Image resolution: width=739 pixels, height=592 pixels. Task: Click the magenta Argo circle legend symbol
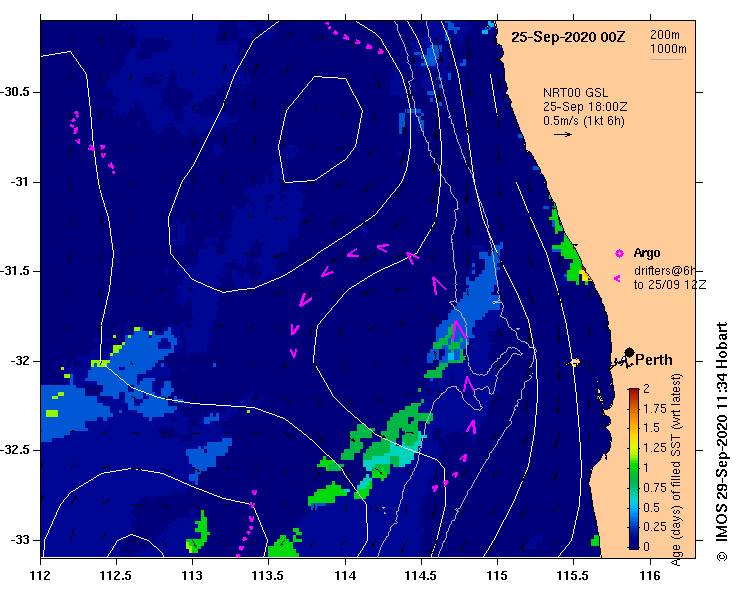pyautogui.click(x=619, y=254)
